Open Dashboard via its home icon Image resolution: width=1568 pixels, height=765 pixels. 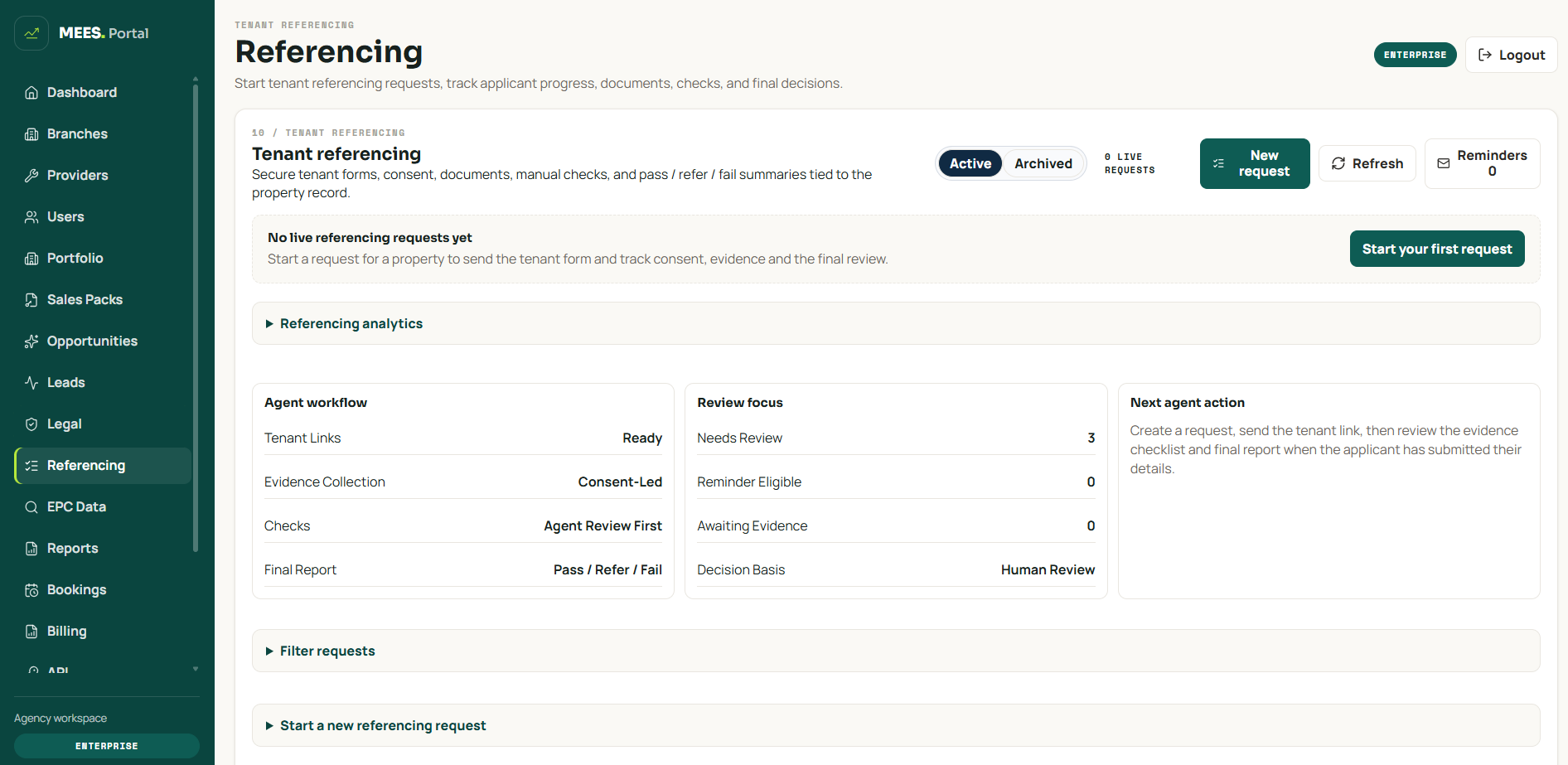tap(31, 93)
